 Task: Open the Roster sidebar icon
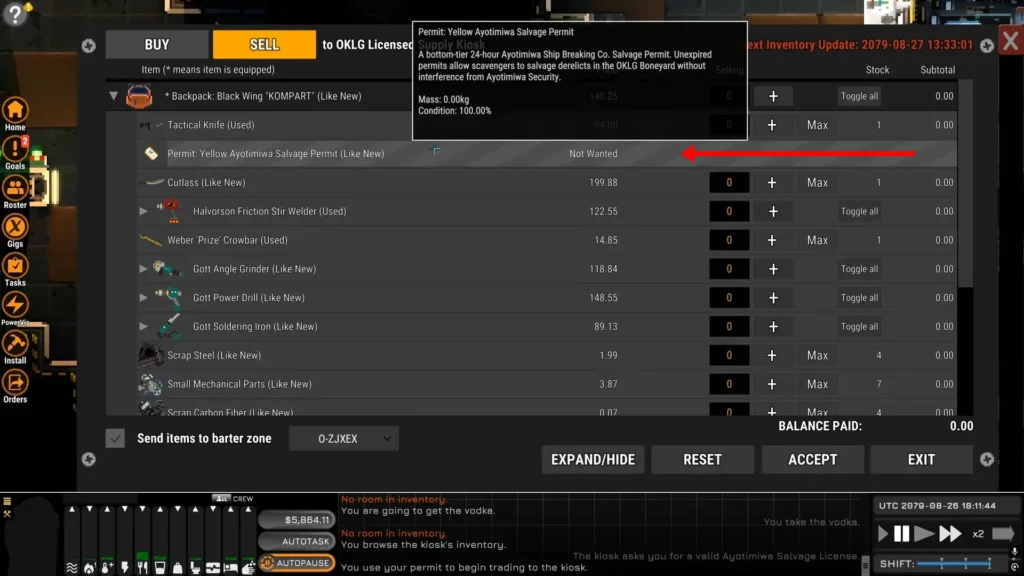click(x=15, y=188)
